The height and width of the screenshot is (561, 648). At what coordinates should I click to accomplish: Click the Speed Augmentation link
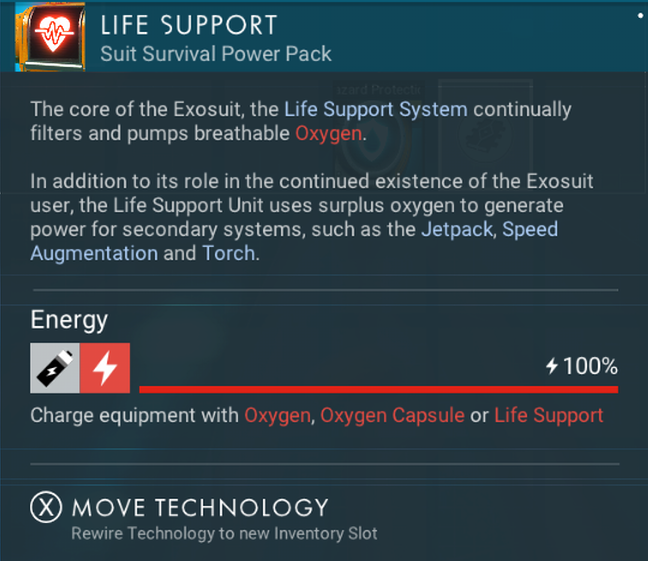click(x=95, y=253)
